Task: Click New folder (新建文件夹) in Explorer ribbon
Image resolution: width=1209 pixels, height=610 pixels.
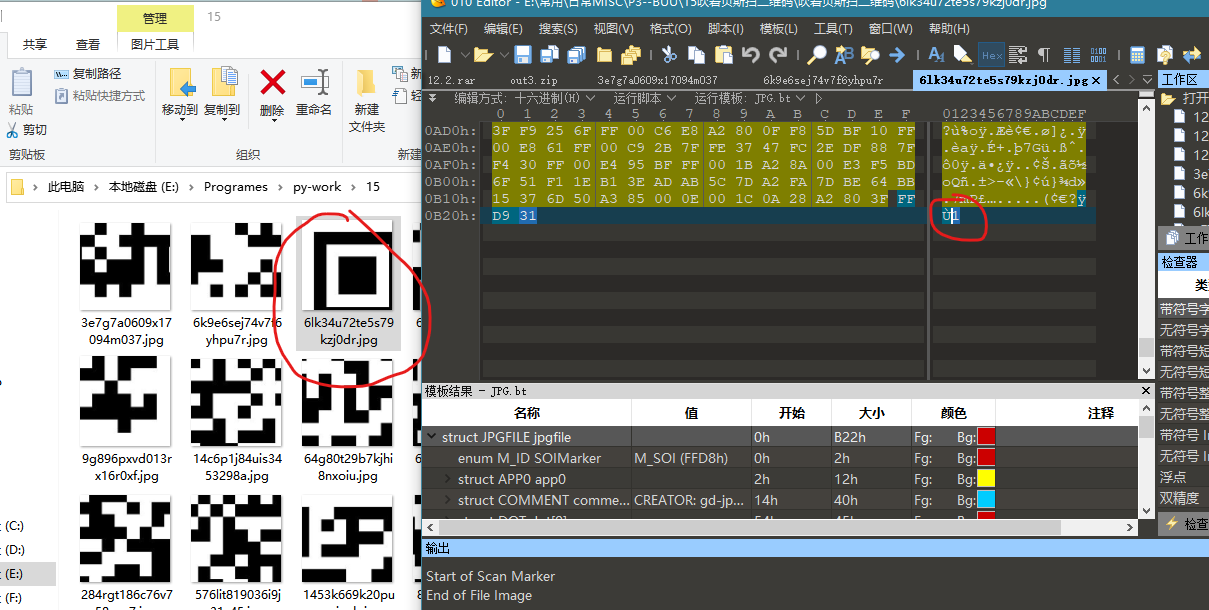Action: pos(367,100)
